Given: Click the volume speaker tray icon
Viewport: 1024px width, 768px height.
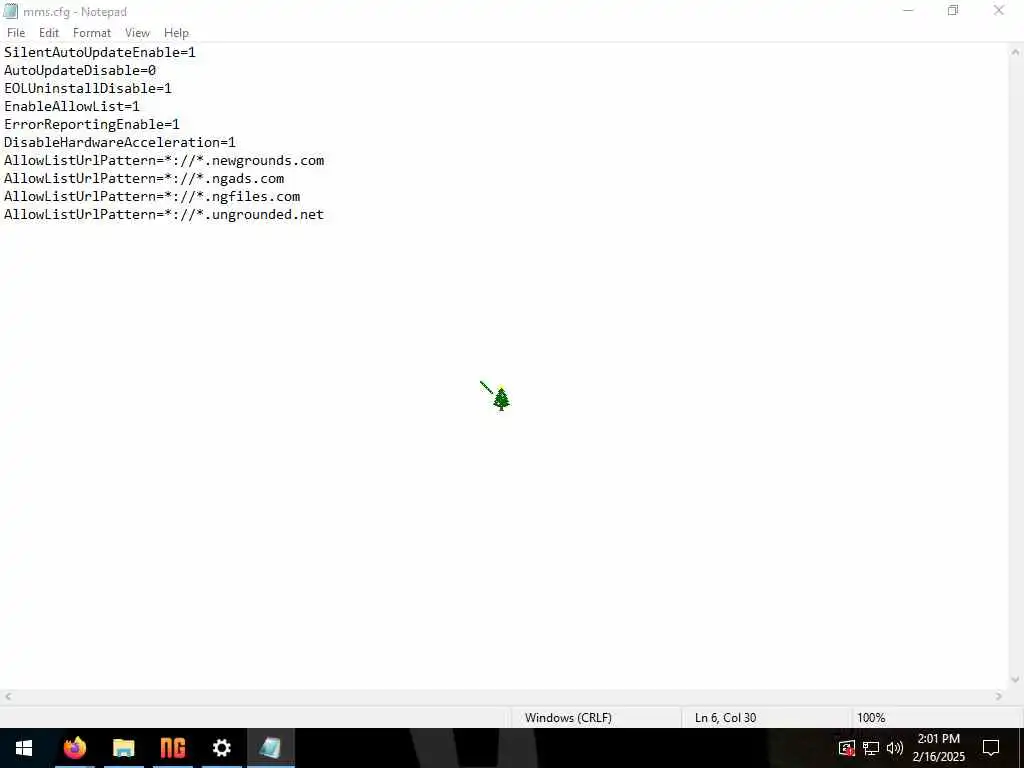Looking at the screenshot, I should (895, 748).
